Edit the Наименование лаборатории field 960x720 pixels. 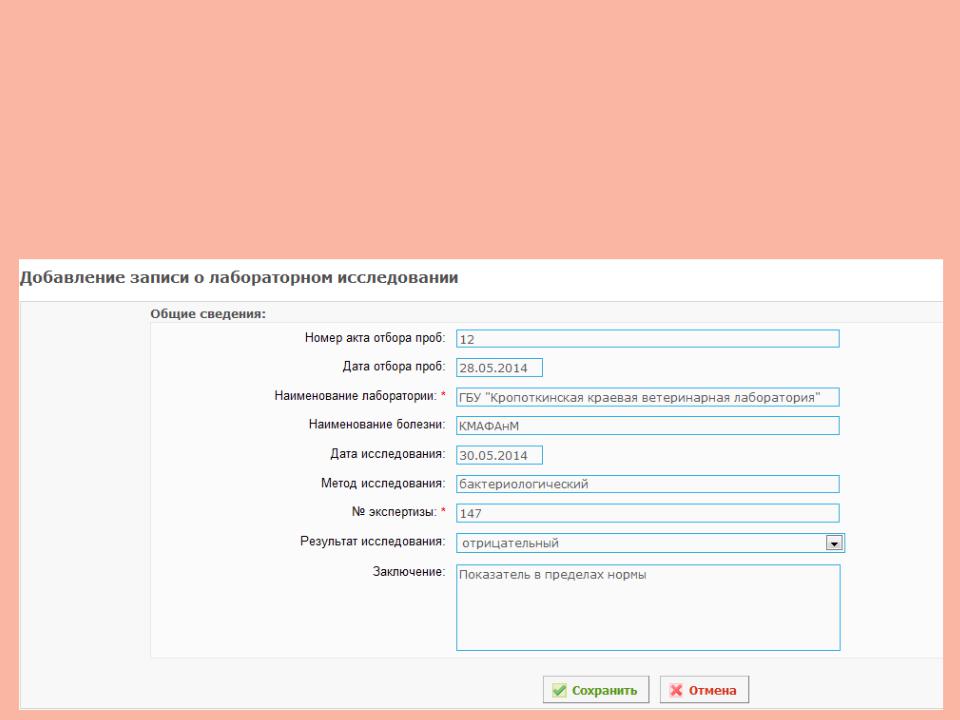[x=648, y=397]
